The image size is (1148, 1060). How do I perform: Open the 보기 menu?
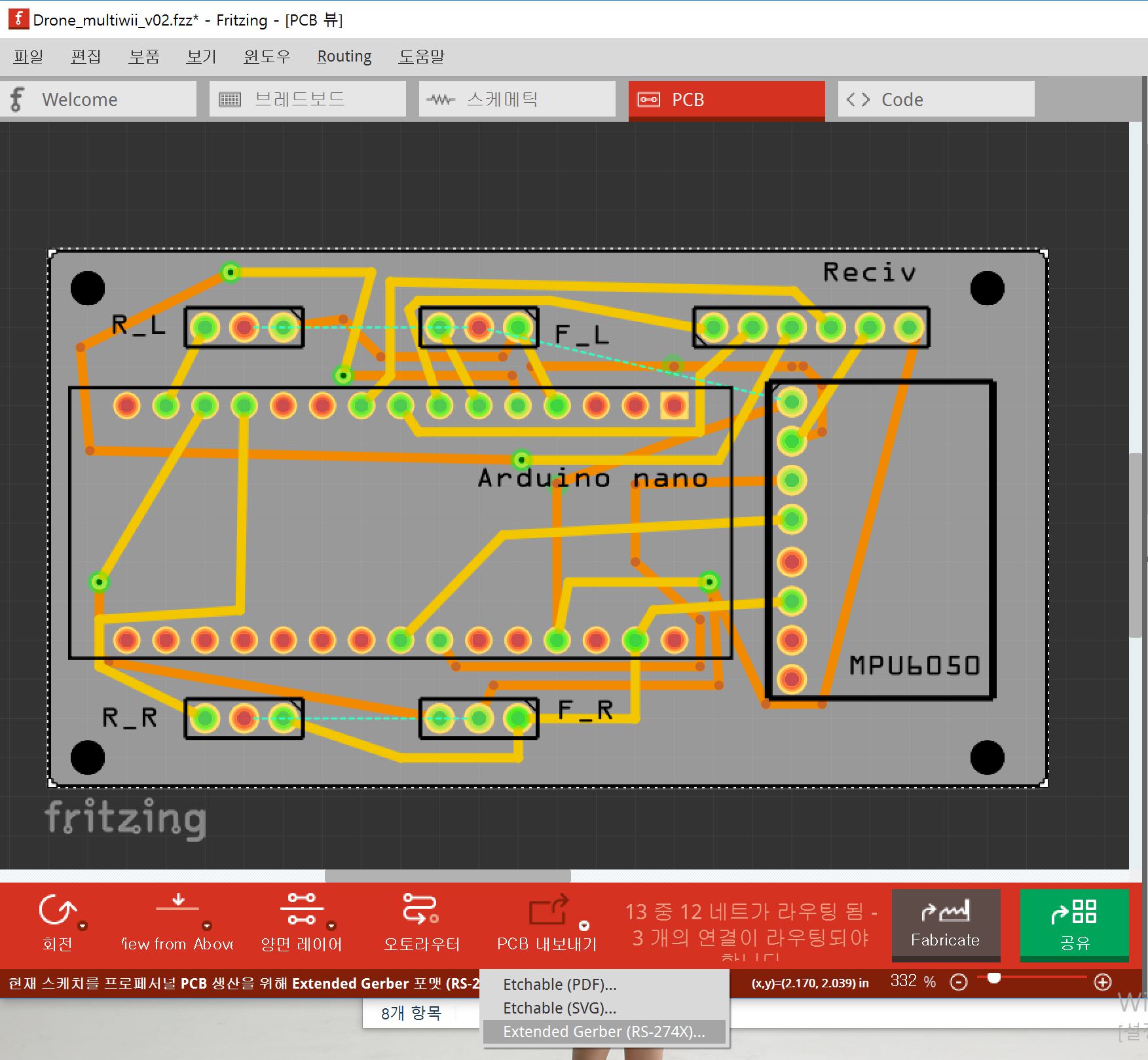[x=201, y=56]
